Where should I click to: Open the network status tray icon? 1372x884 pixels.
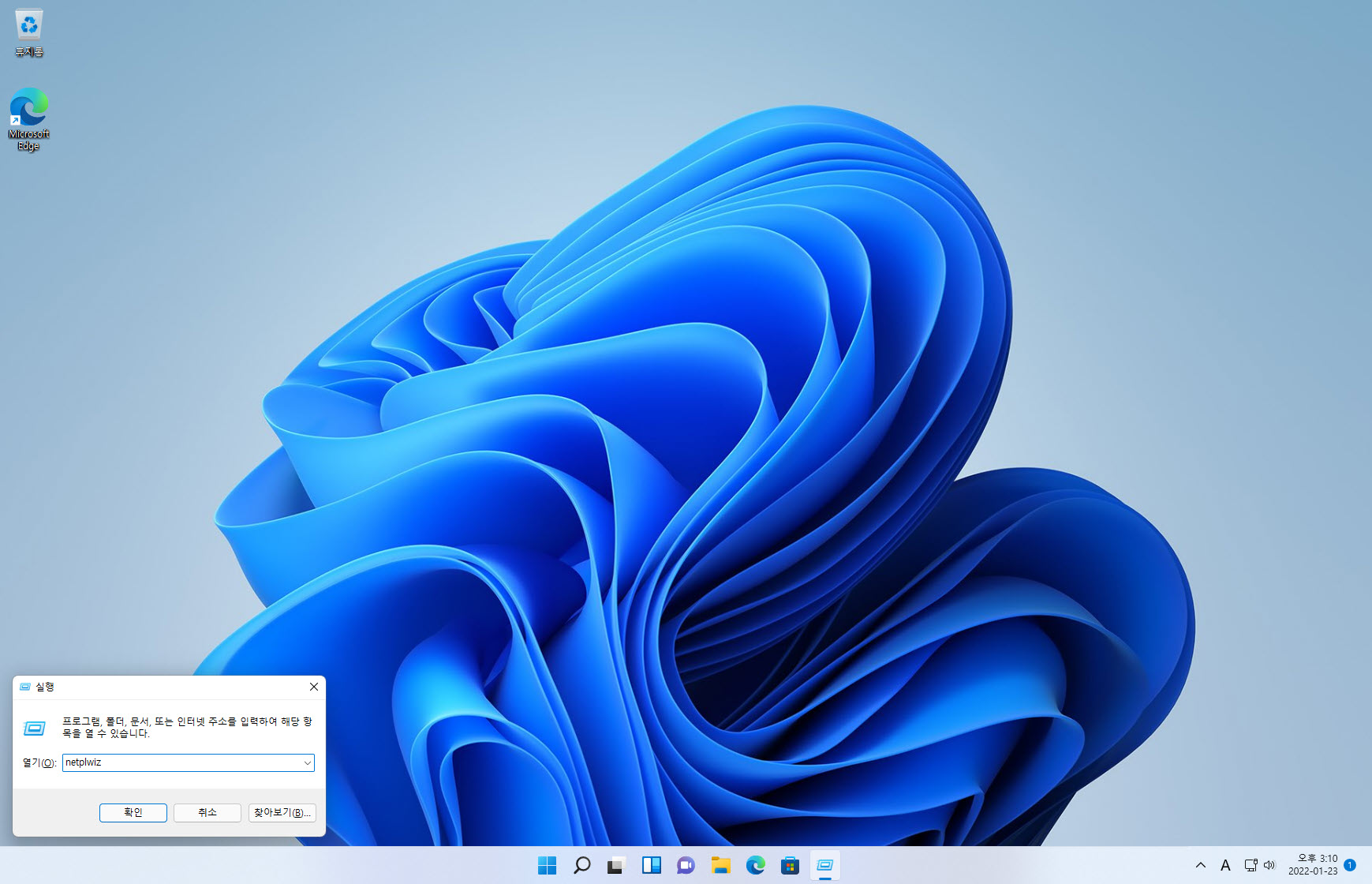tap(1251, 865)
